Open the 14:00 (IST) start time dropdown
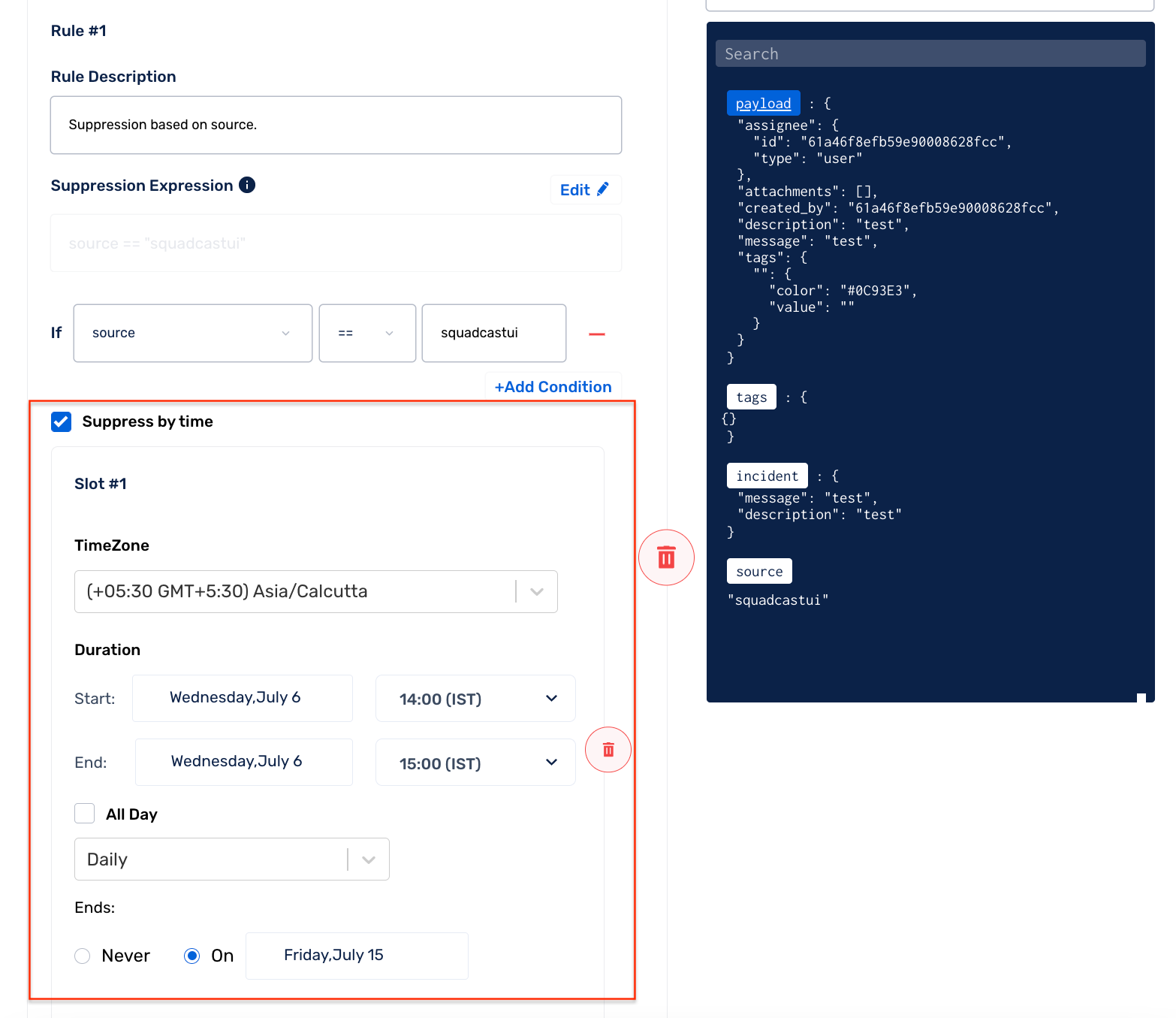The height and width of the screenshot is (1018, 1176). point(475,699)
